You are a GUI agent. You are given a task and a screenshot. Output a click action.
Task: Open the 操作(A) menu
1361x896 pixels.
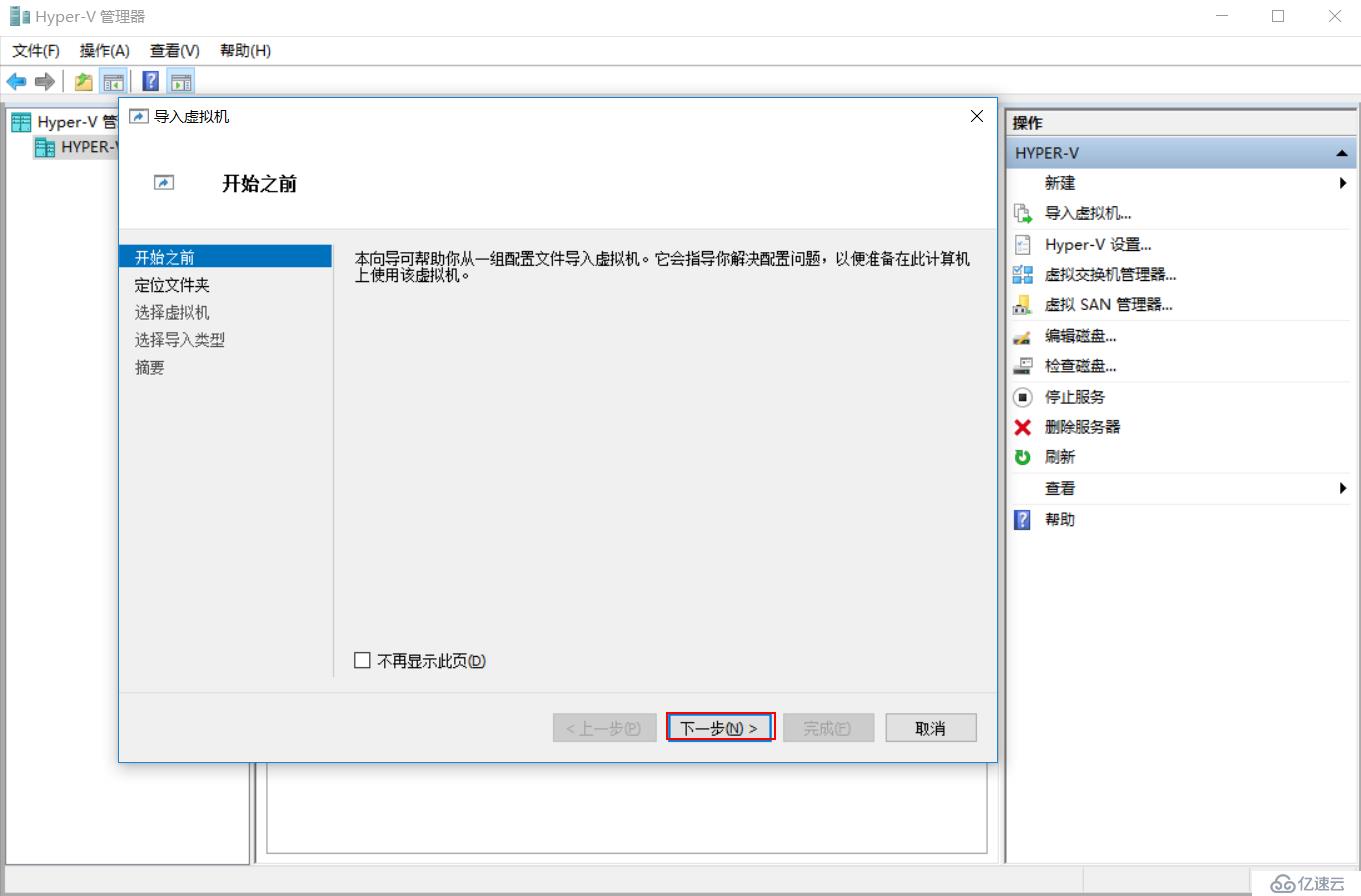coord(105,51)
